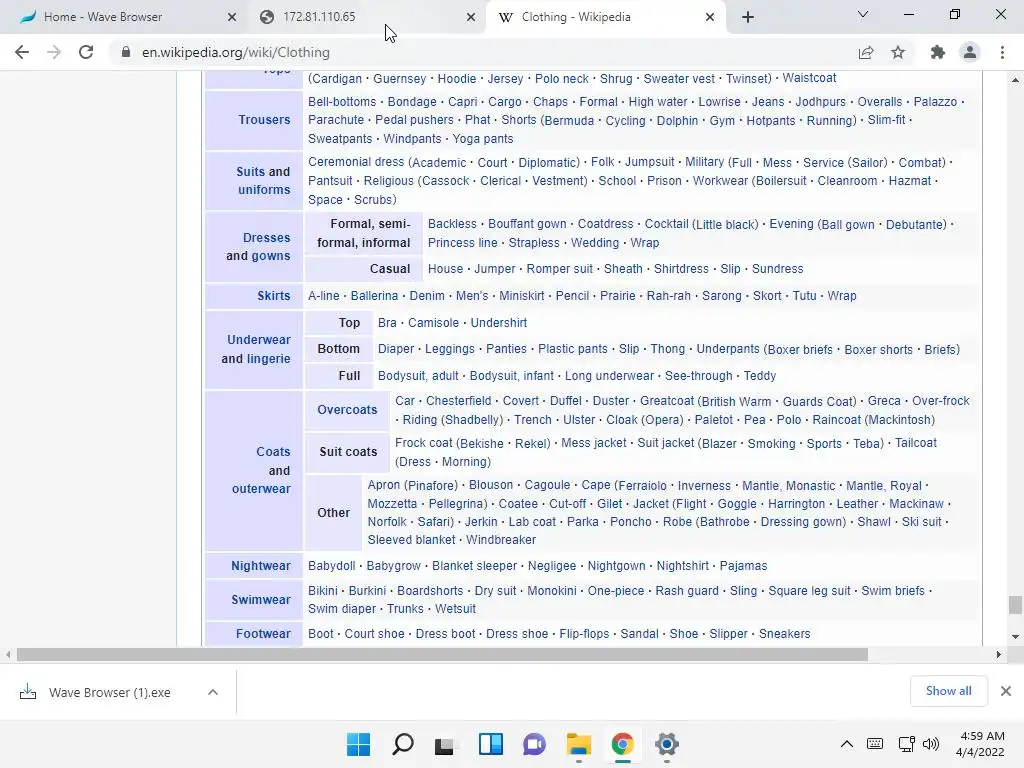The width and height of the screenshot is (1024, 768).
Task: Open the Suits and uniforms link
Action: (263, 180)
